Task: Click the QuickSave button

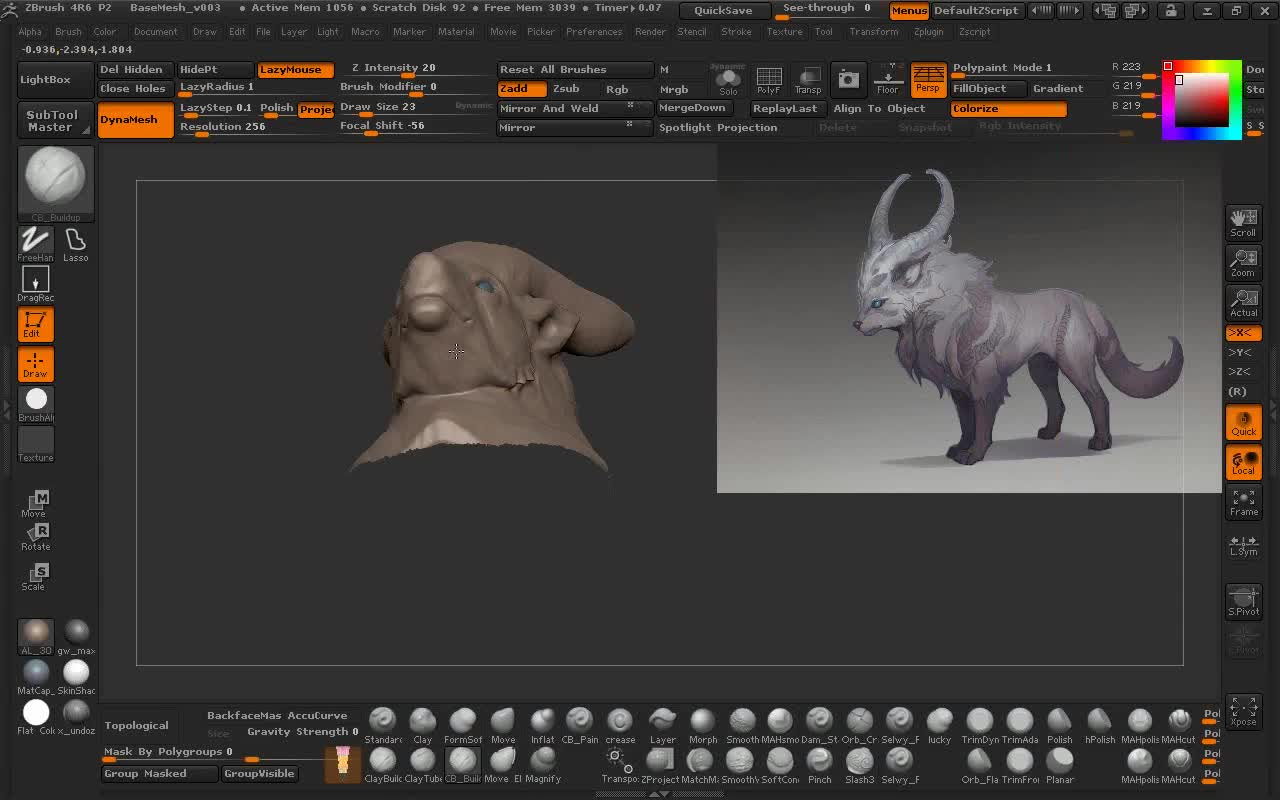Action: click(x=723, y=11)
